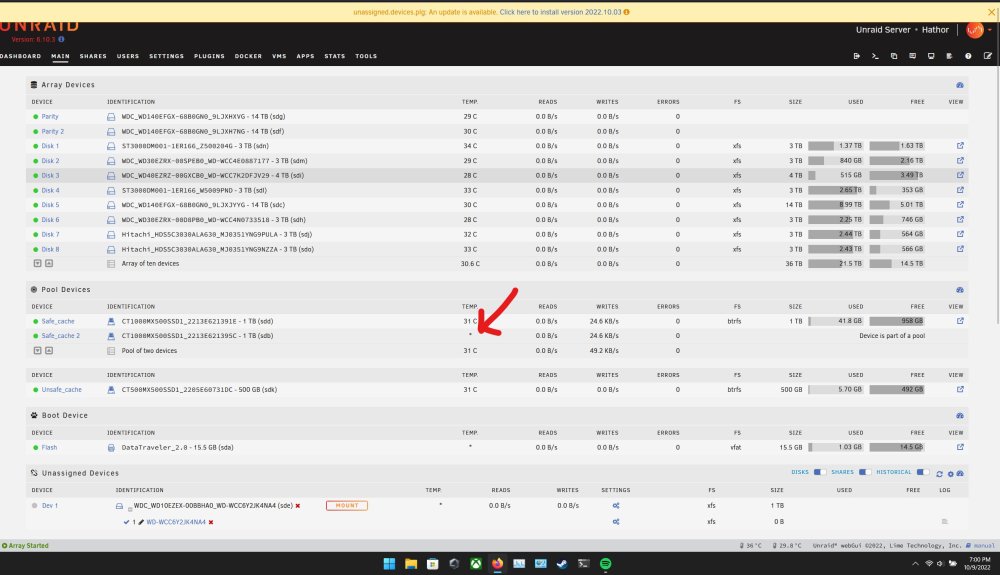Open settings gears for the WD-WCC6Y2JK4NA4 partition
The image size is (1000, 575).
(616, 521)
